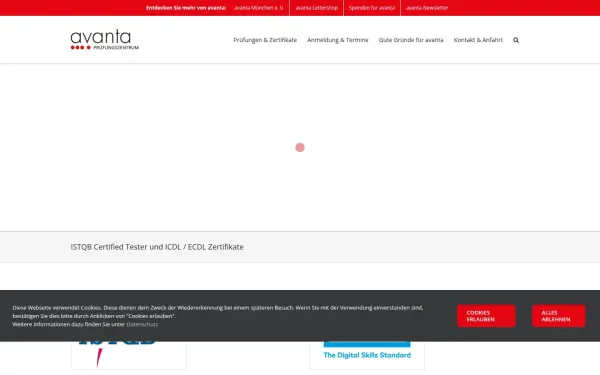Accept cookies with Cookies erlauben button
The width and height of the screenshot is (600, 375).
[486, 316]
